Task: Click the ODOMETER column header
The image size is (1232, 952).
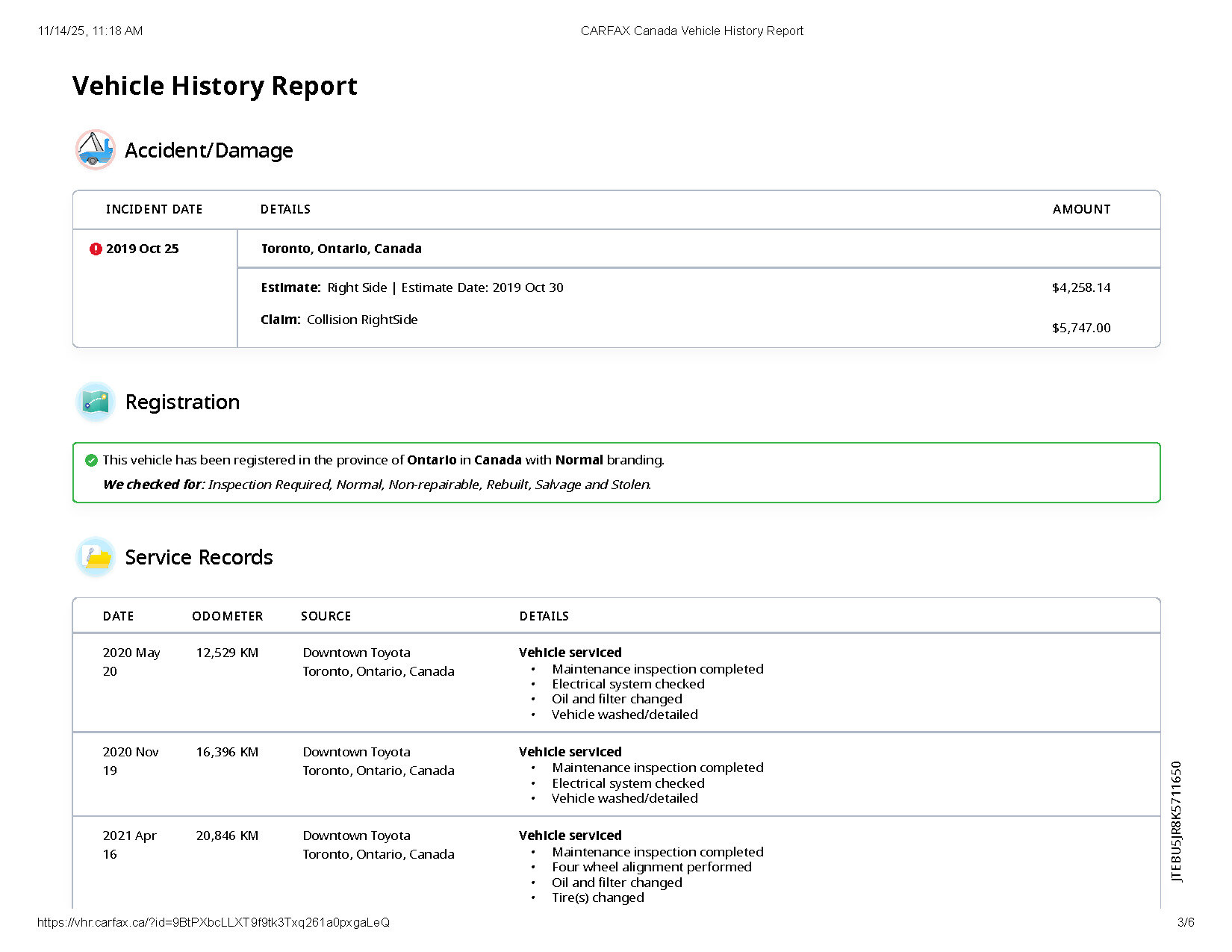Action: pyautogui.click(x=227, y=616)
